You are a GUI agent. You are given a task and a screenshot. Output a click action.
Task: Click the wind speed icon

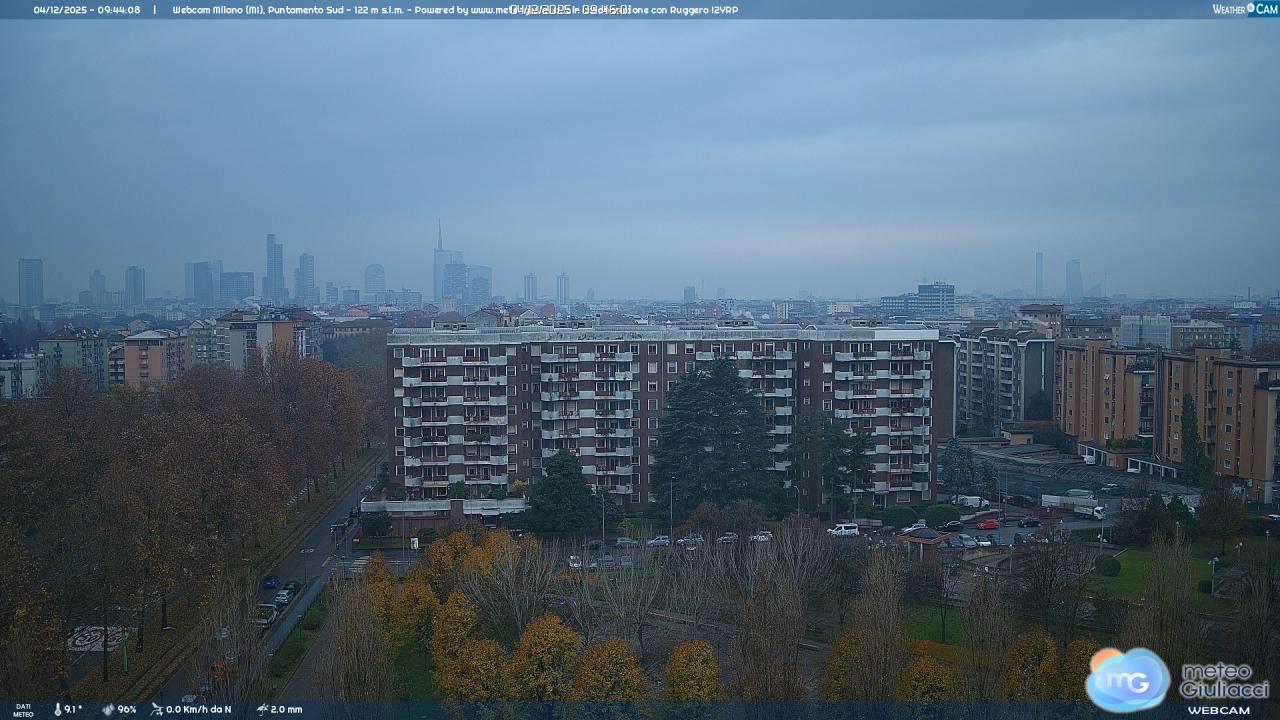click(157, 709)
